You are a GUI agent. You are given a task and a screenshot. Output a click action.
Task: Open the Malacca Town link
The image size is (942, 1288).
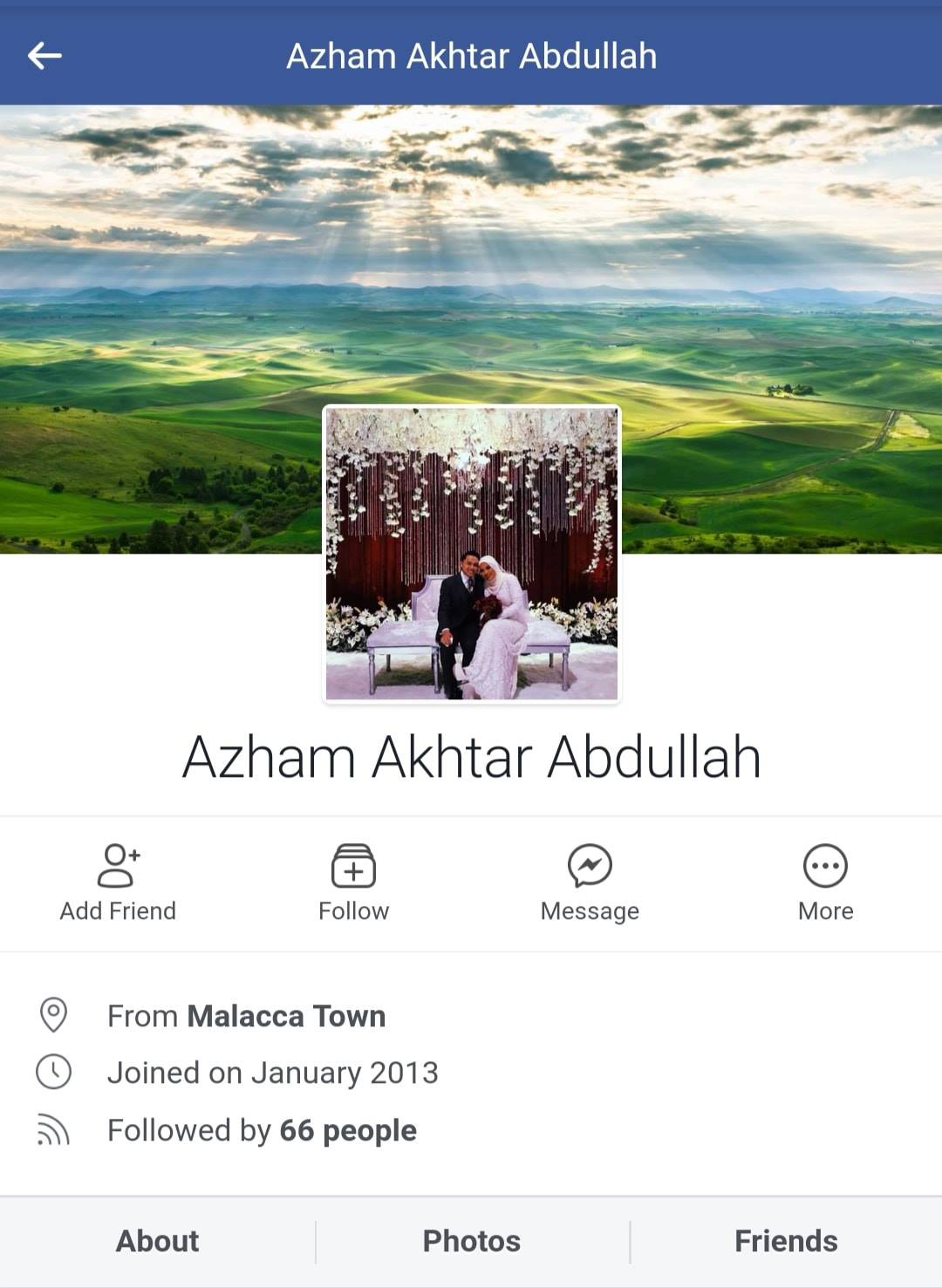(286, 1016)
